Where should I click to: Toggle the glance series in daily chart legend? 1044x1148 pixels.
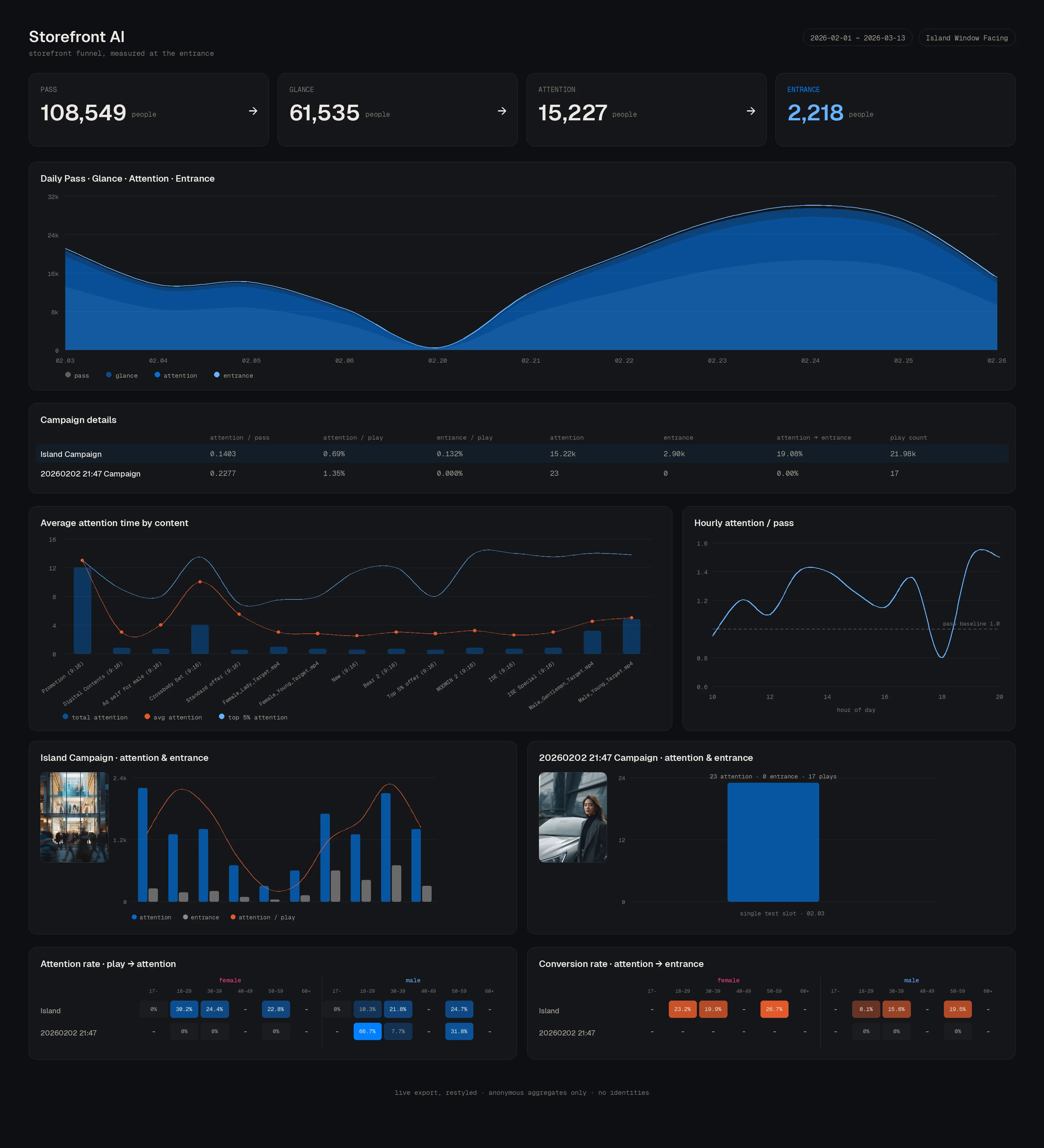(121, 375)
